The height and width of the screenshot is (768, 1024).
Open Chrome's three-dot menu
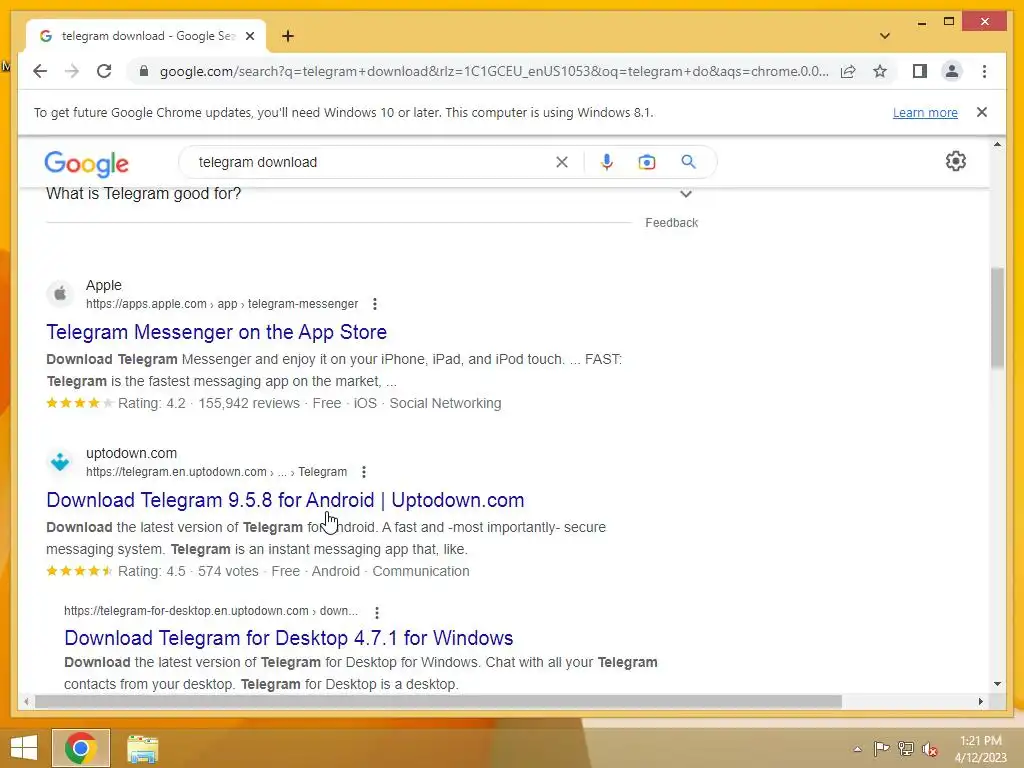(x=984, y=71)
